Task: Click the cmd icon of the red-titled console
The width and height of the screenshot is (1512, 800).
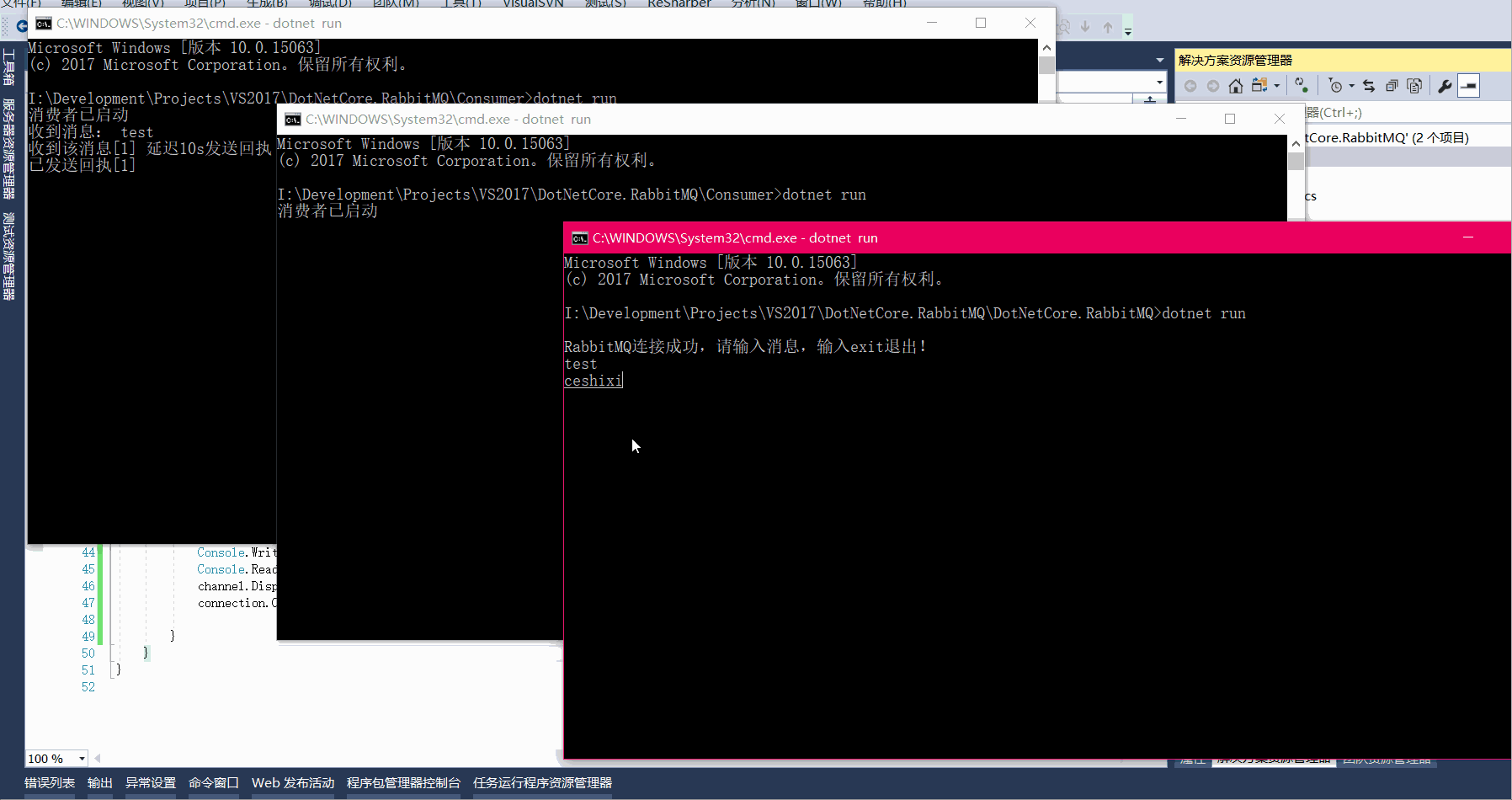Action: (x=579, y=238)
